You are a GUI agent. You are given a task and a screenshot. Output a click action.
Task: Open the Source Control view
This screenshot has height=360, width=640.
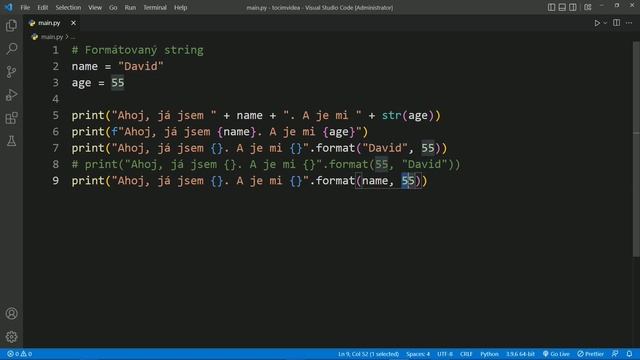coord(11,72)
